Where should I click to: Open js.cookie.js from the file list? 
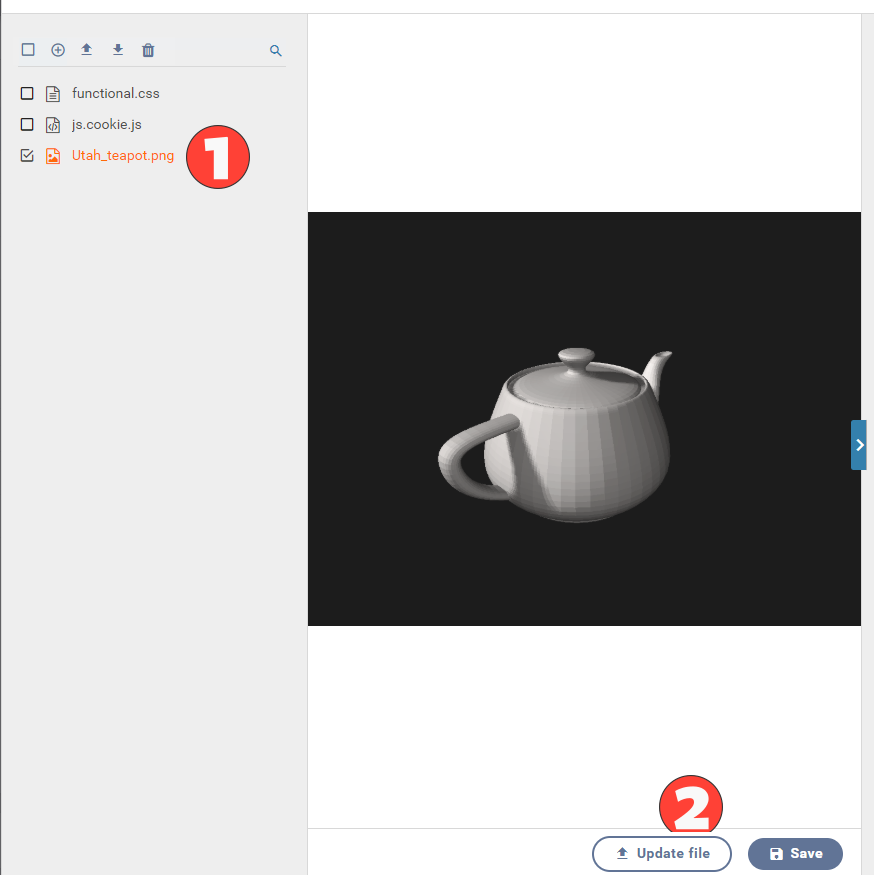pos(107,125)
